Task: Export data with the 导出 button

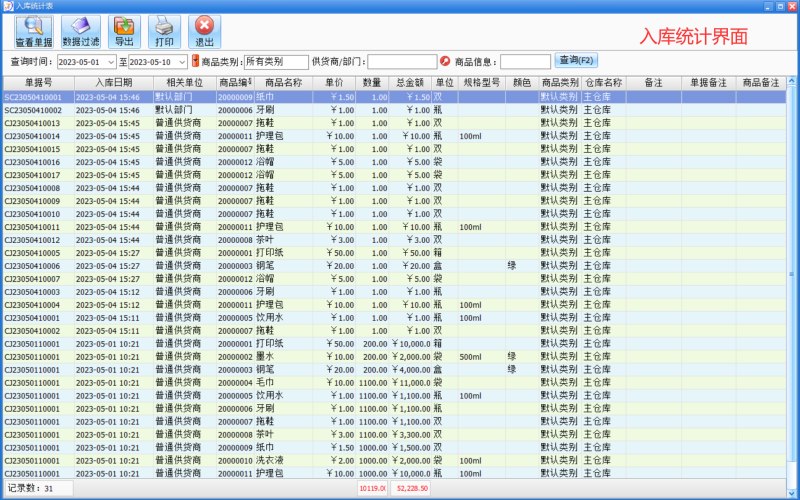Action: point(124,32)
